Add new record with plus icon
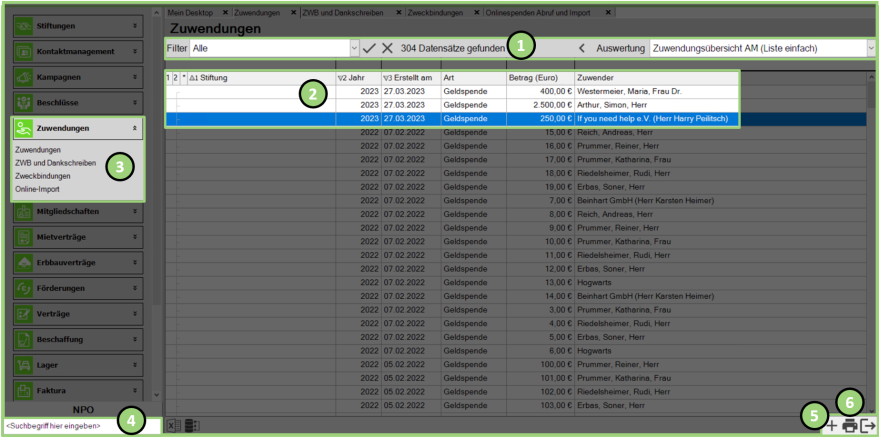Screen dimensions: 879x438 pyautogui.click(x=830, y=426)
